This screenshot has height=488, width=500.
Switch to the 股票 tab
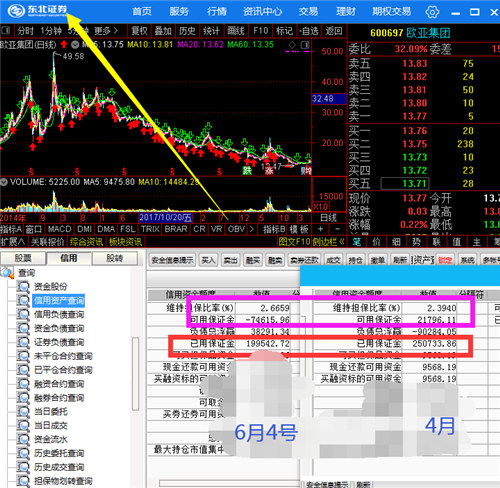[23, 258]
